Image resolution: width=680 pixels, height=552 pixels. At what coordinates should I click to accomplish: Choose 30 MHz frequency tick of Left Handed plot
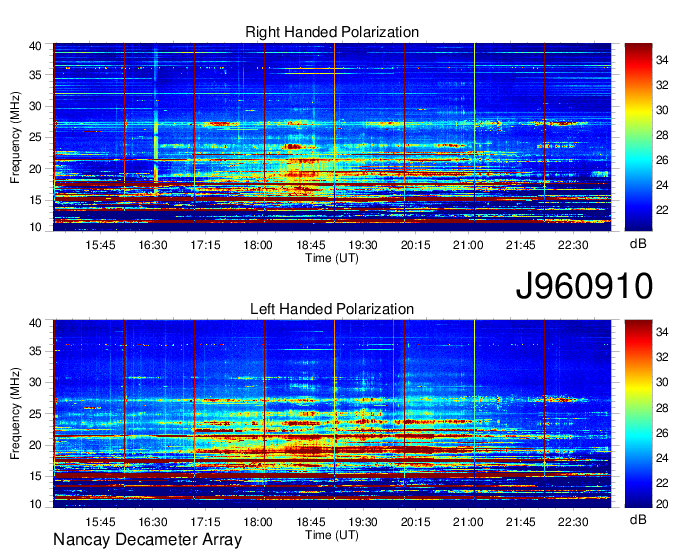tap(35, 382)
